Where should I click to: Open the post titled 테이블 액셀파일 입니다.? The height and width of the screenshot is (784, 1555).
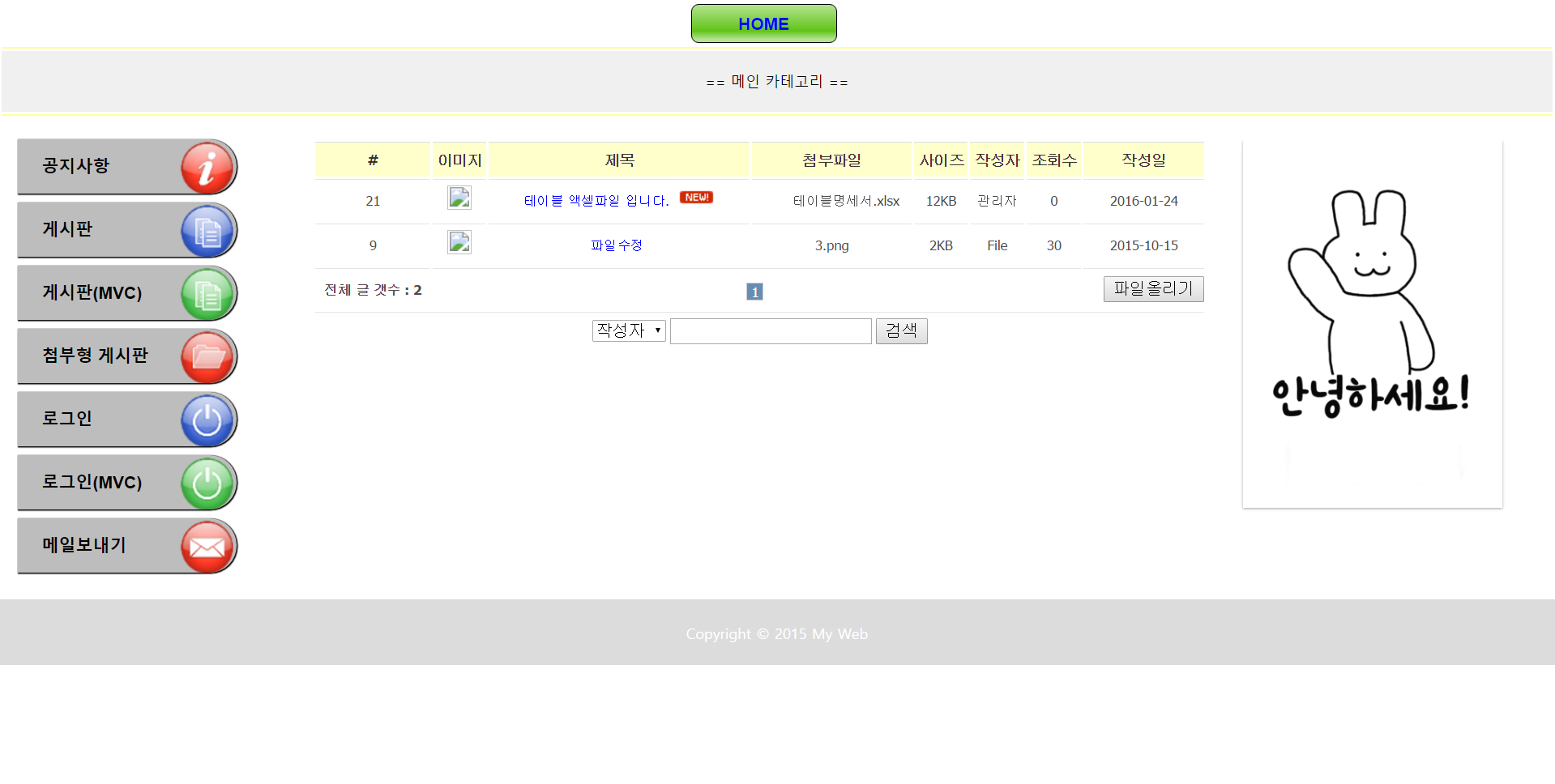(596, 201)
